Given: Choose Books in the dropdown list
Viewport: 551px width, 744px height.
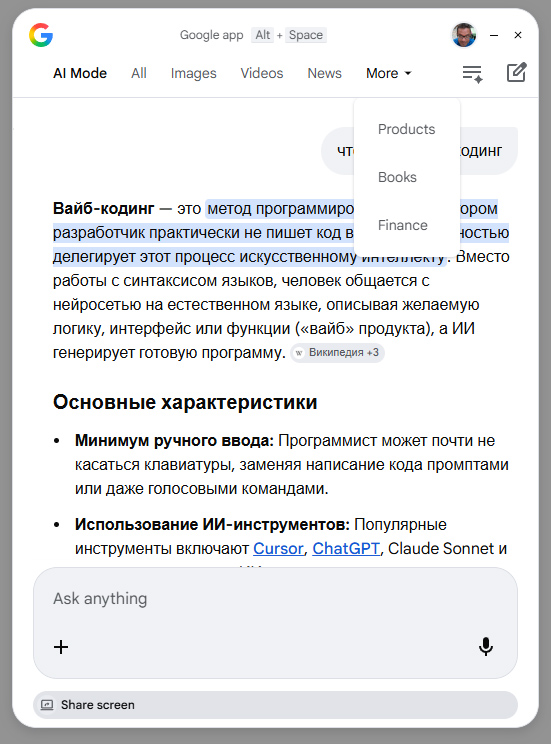Looking at the screenshot, I should click(x=397, y=177).
